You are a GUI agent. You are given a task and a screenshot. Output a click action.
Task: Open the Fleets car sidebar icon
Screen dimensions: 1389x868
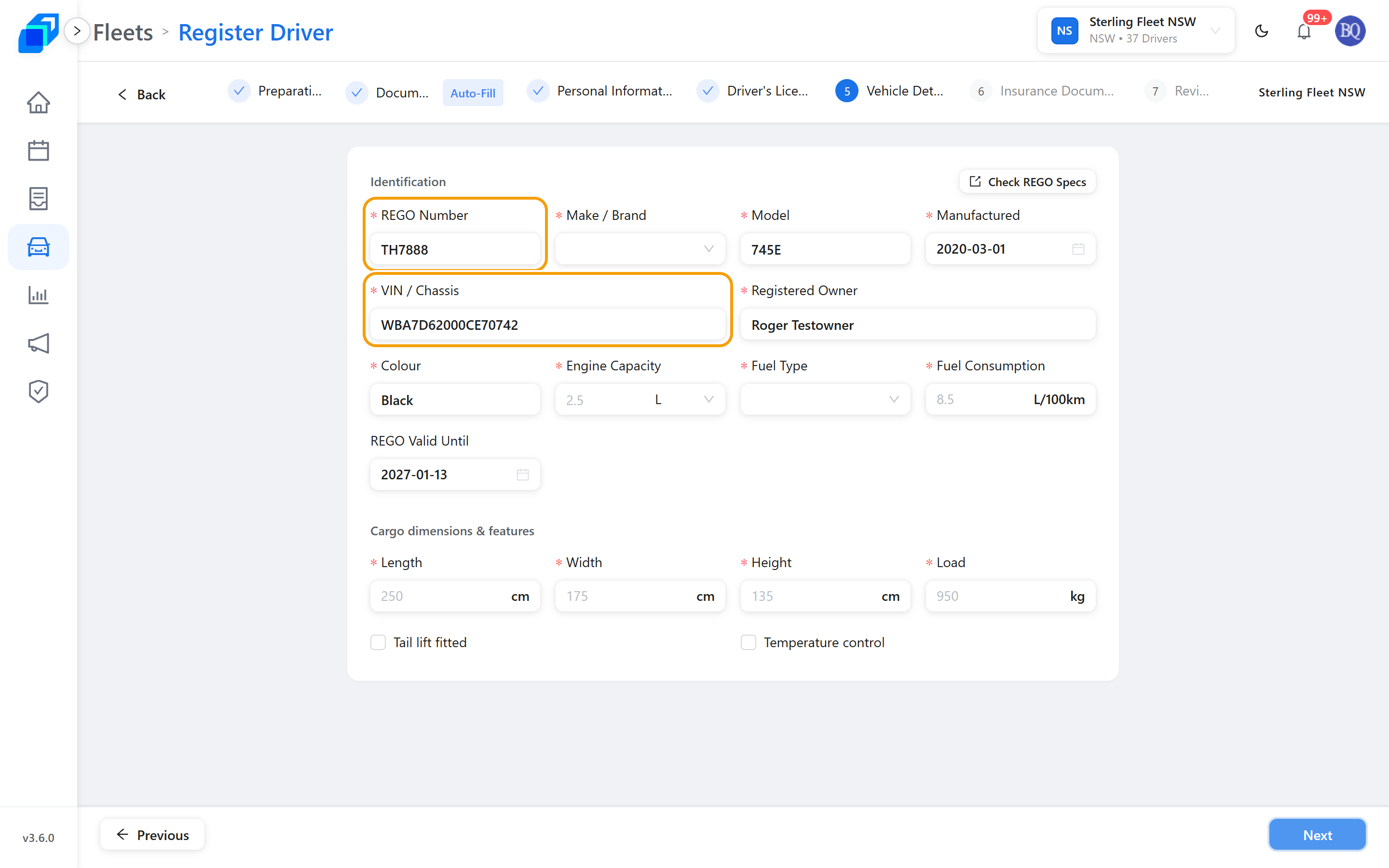(x=39, y=247)
